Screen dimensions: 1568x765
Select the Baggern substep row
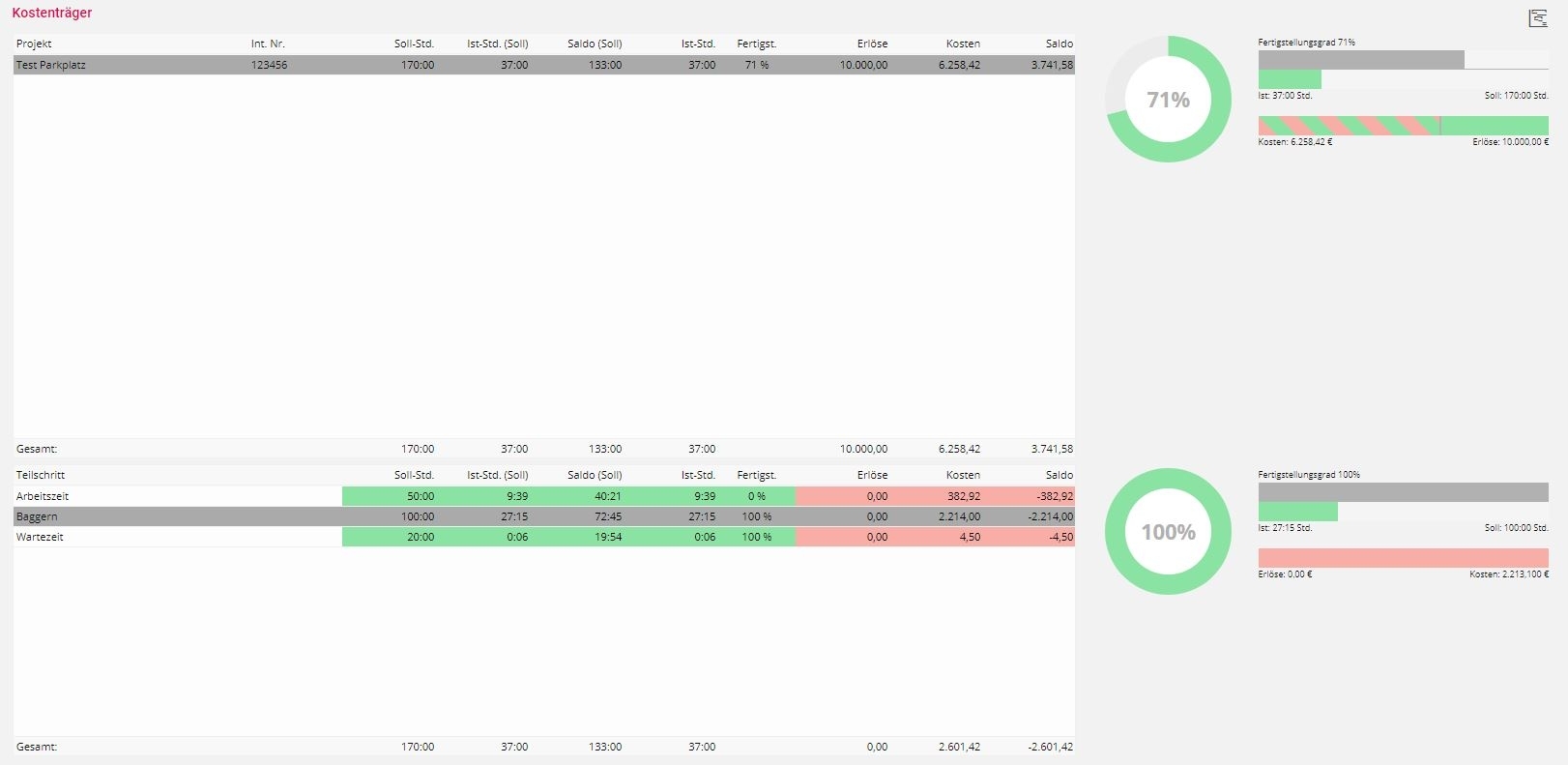[x=37, y=516]
